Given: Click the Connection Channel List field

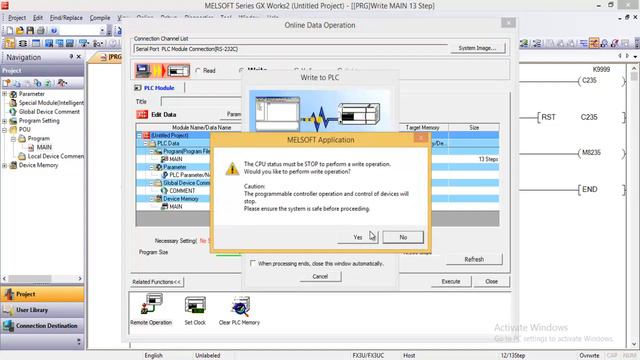Looking at the screenshot, I should (291, 49).
